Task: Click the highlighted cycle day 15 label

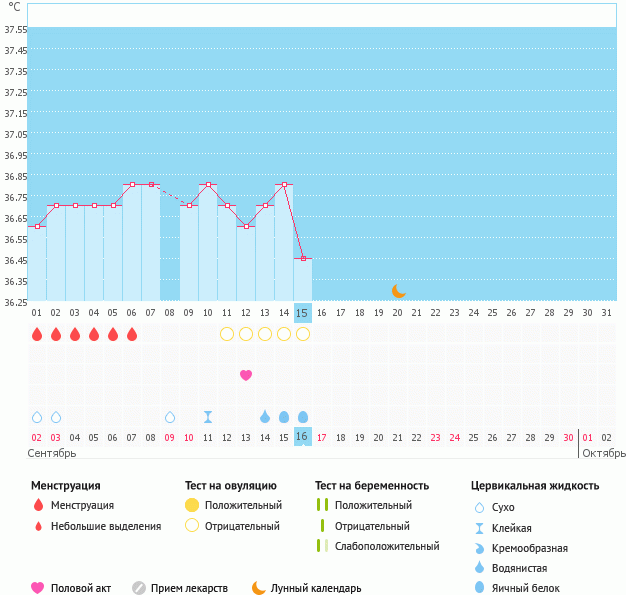Action: pos(303,313)
